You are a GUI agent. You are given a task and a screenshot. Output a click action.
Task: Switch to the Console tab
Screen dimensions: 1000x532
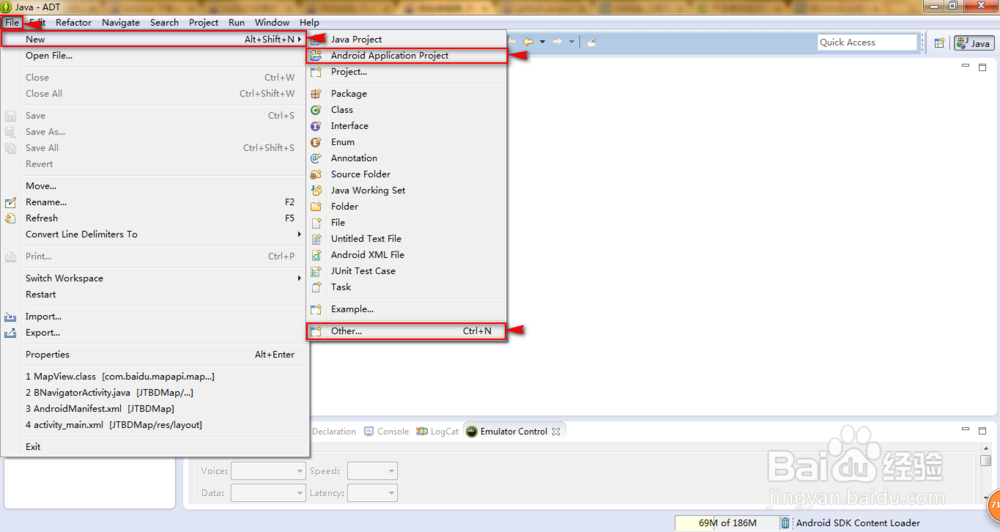click(x=386, y=432)
